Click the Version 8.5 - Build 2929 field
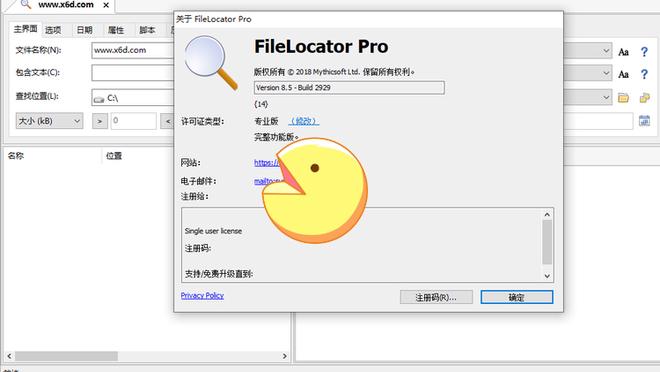 pyautogui.click(x=349, y=88)
